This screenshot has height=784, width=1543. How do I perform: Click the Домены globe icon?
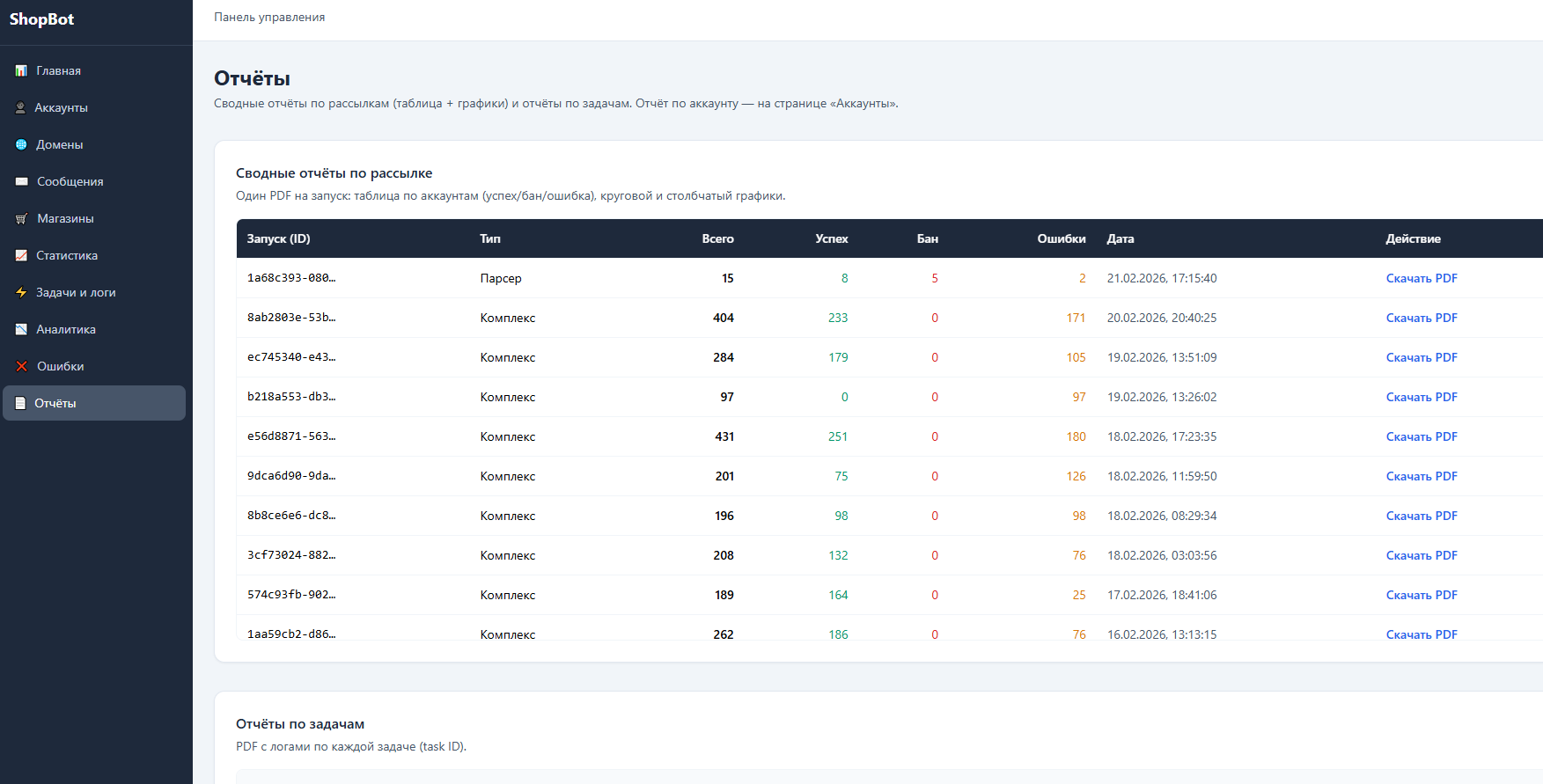[x=21, y=144]
